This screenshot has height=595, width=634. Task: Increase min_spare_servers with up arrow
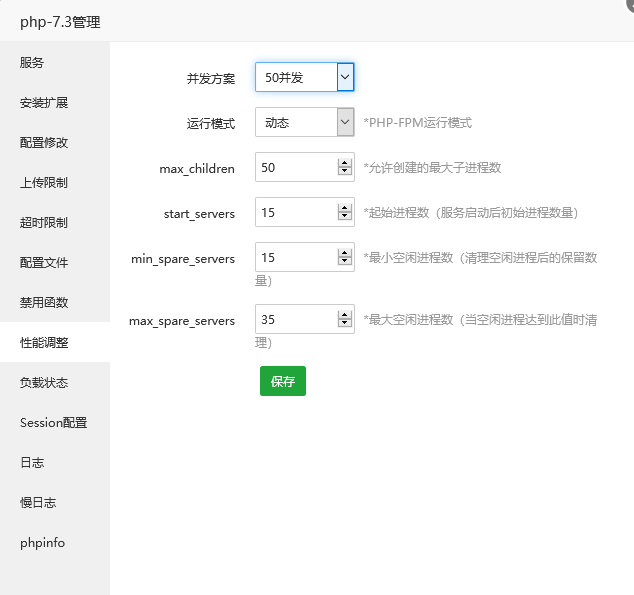pyautogui.click(x=344, y=253)
